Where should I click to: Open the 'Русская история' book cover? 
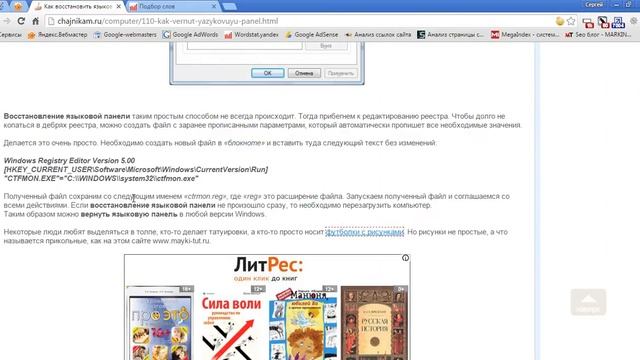[x=374, y=323]
